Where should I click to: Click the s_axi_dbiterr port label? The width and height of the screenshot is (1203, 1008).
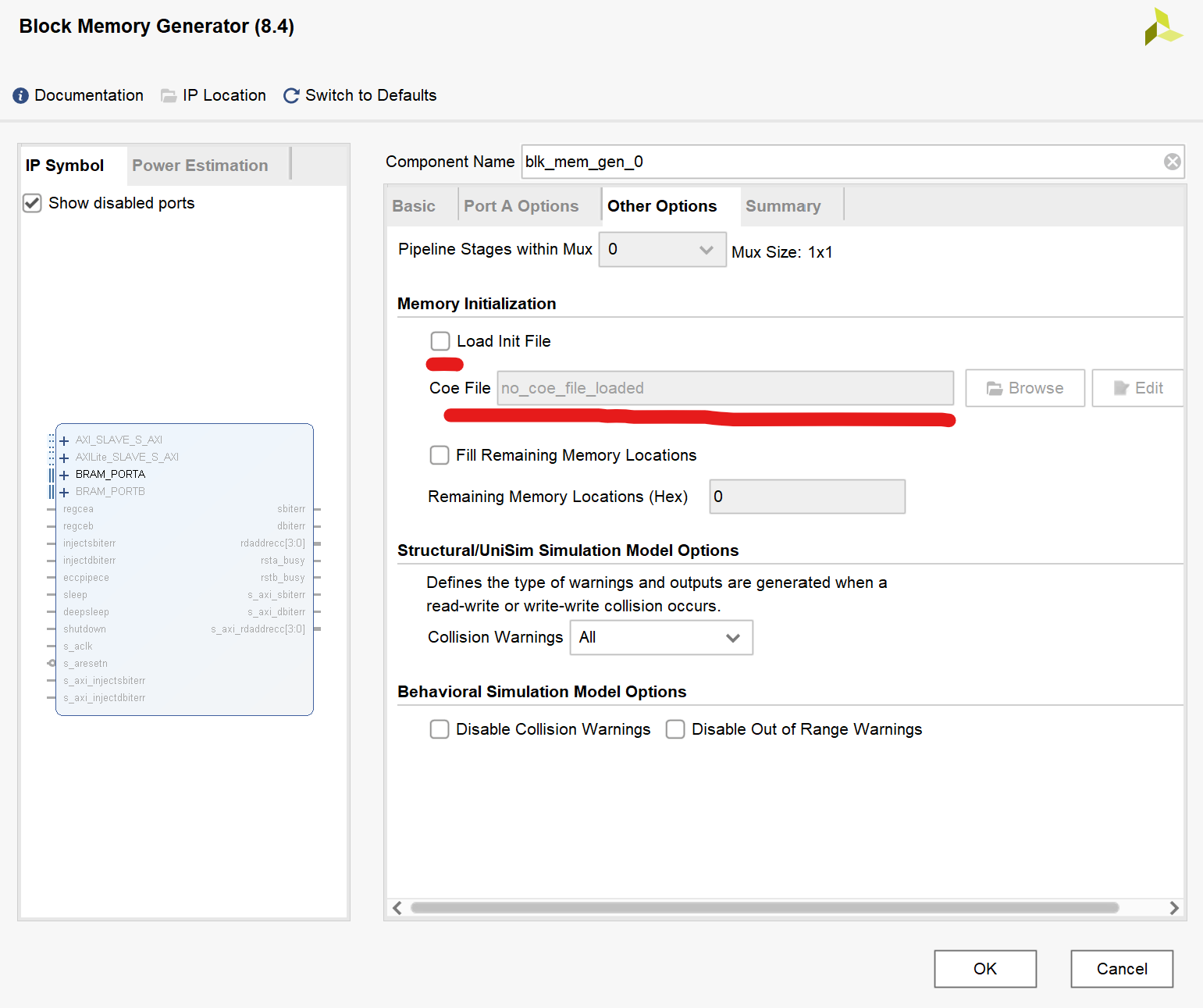276,612
